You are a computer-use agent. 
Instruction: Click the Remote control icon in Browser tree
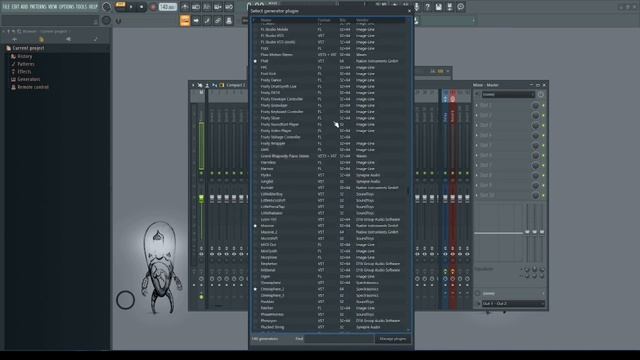point(13,87)
